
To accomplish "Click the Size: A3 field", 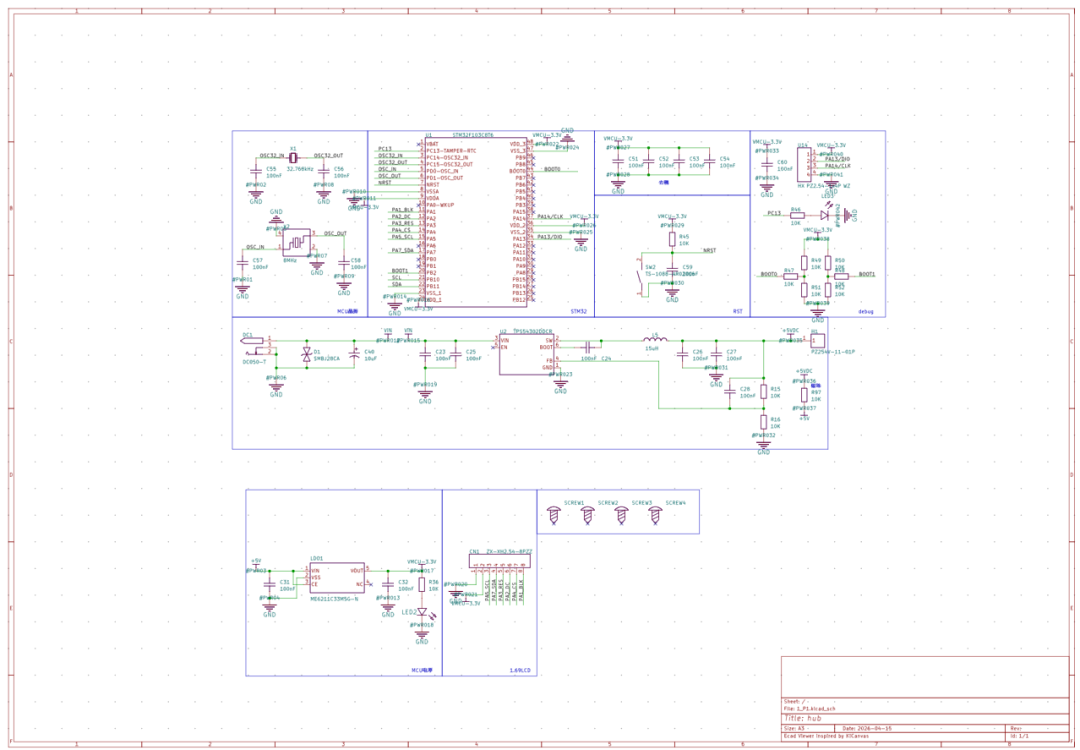I will (794, 728).
